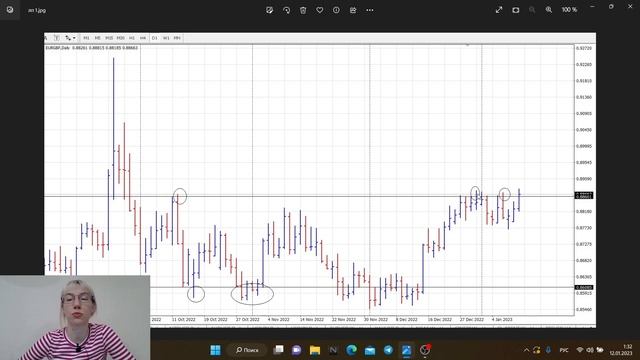
Task: Rotate the image with the rotate icon
Action: coord(287,10)
